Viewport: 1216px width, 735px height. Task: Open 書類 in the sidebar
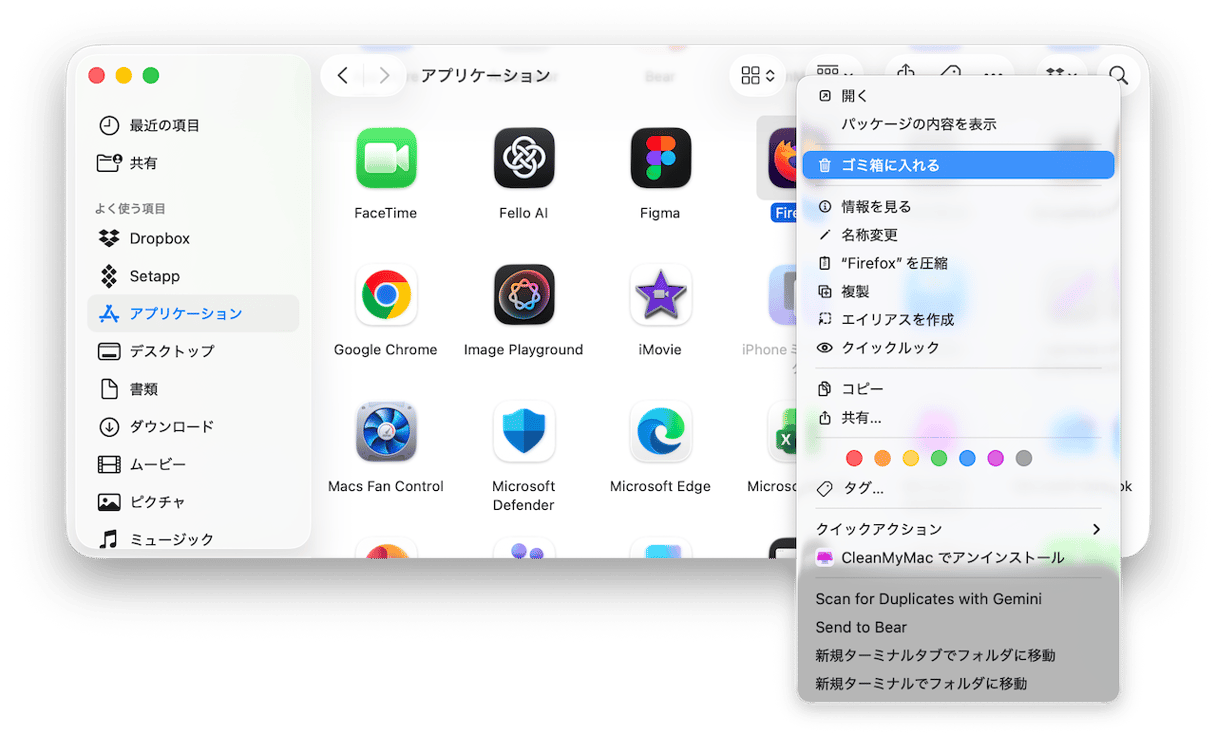coord(193,389)
